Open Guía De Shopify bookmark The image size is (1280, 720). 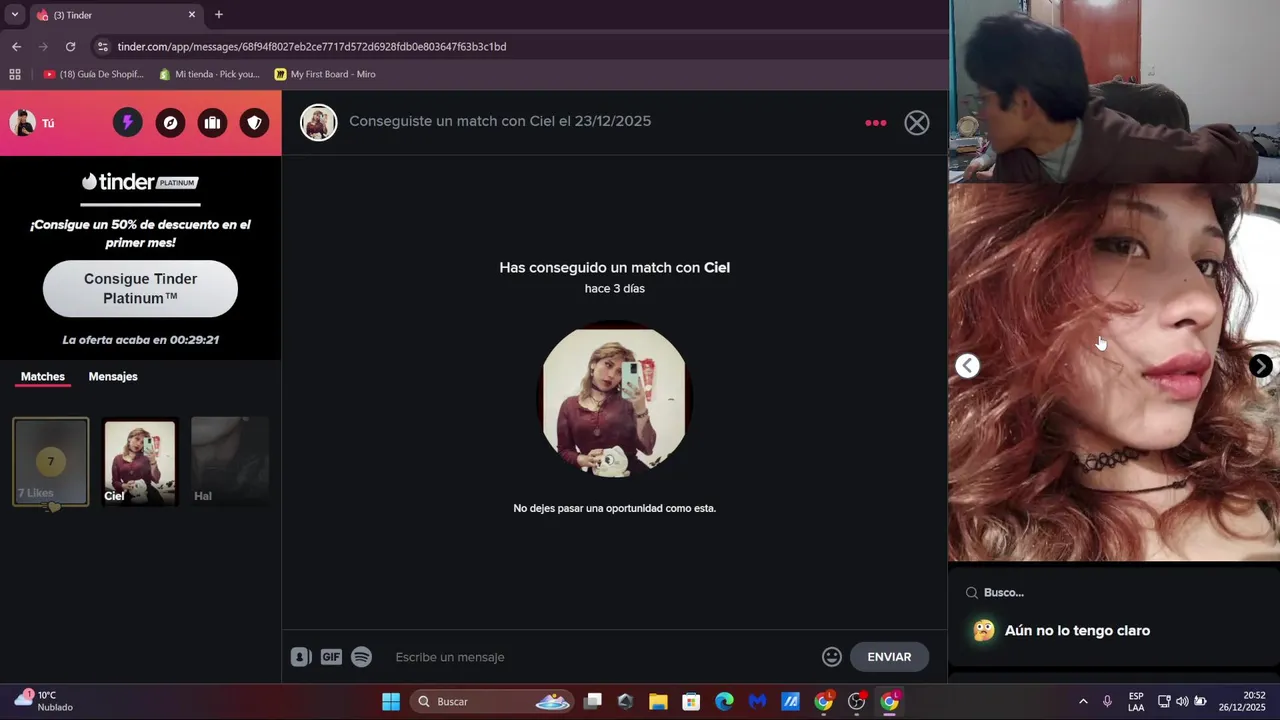click(x=94, y=74)
